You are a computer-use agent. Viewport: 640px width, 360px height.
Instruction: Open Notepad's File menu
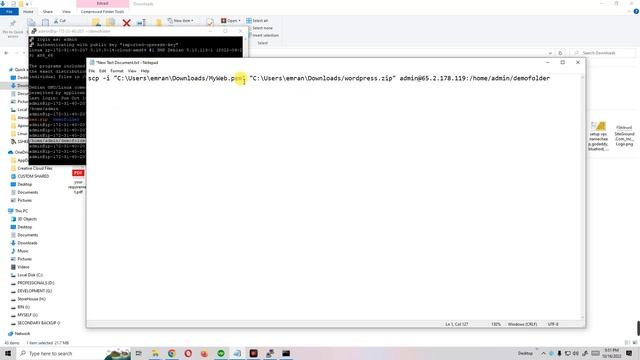coord(92,71)
